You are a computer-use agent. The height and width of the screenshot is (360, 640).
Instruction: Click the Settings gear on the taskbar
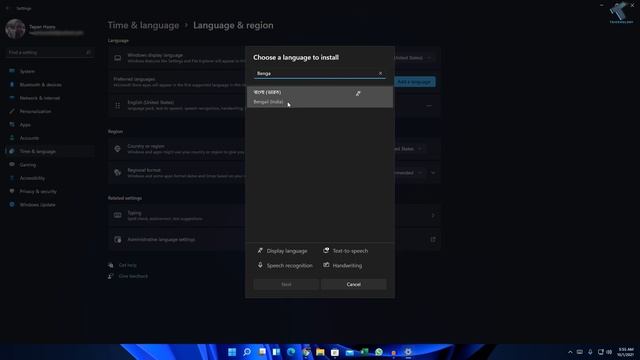pos(408,352)
